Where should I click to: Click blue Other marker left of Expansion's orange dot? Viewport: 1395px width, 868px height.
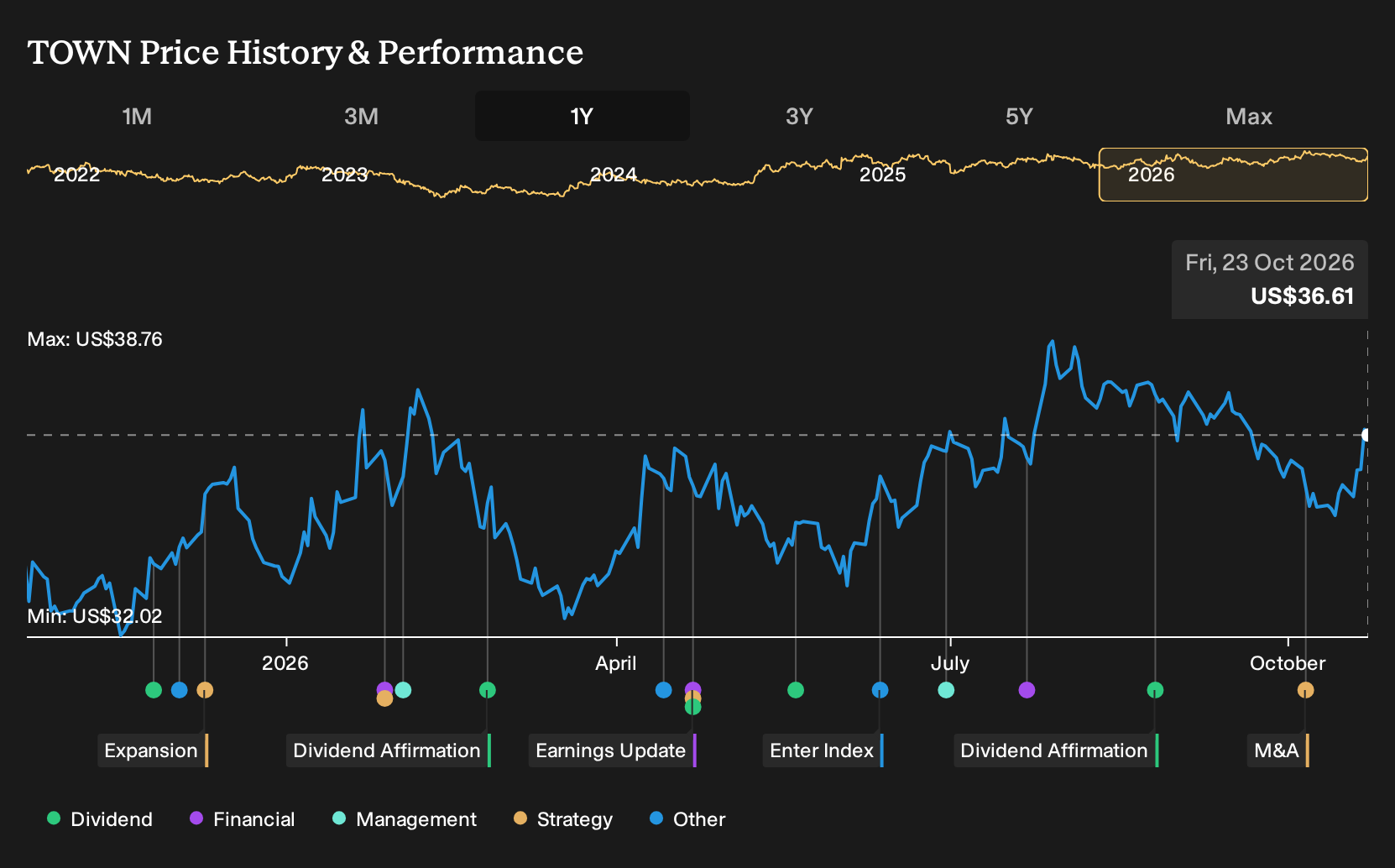pyautogui.click(x=179, y=690)
